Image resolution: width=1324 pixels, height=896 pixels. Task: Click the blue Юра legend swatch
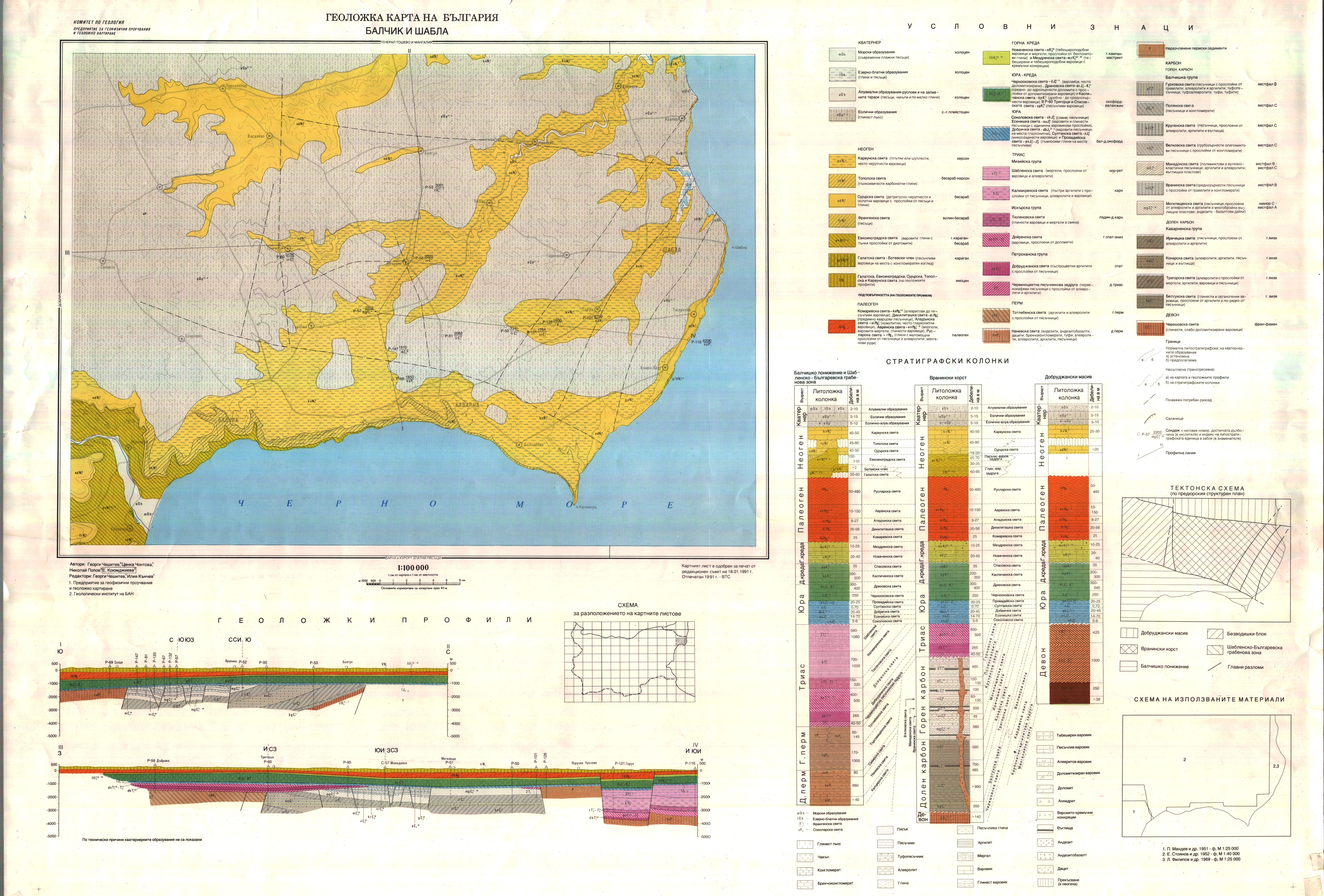click(996, 133)
